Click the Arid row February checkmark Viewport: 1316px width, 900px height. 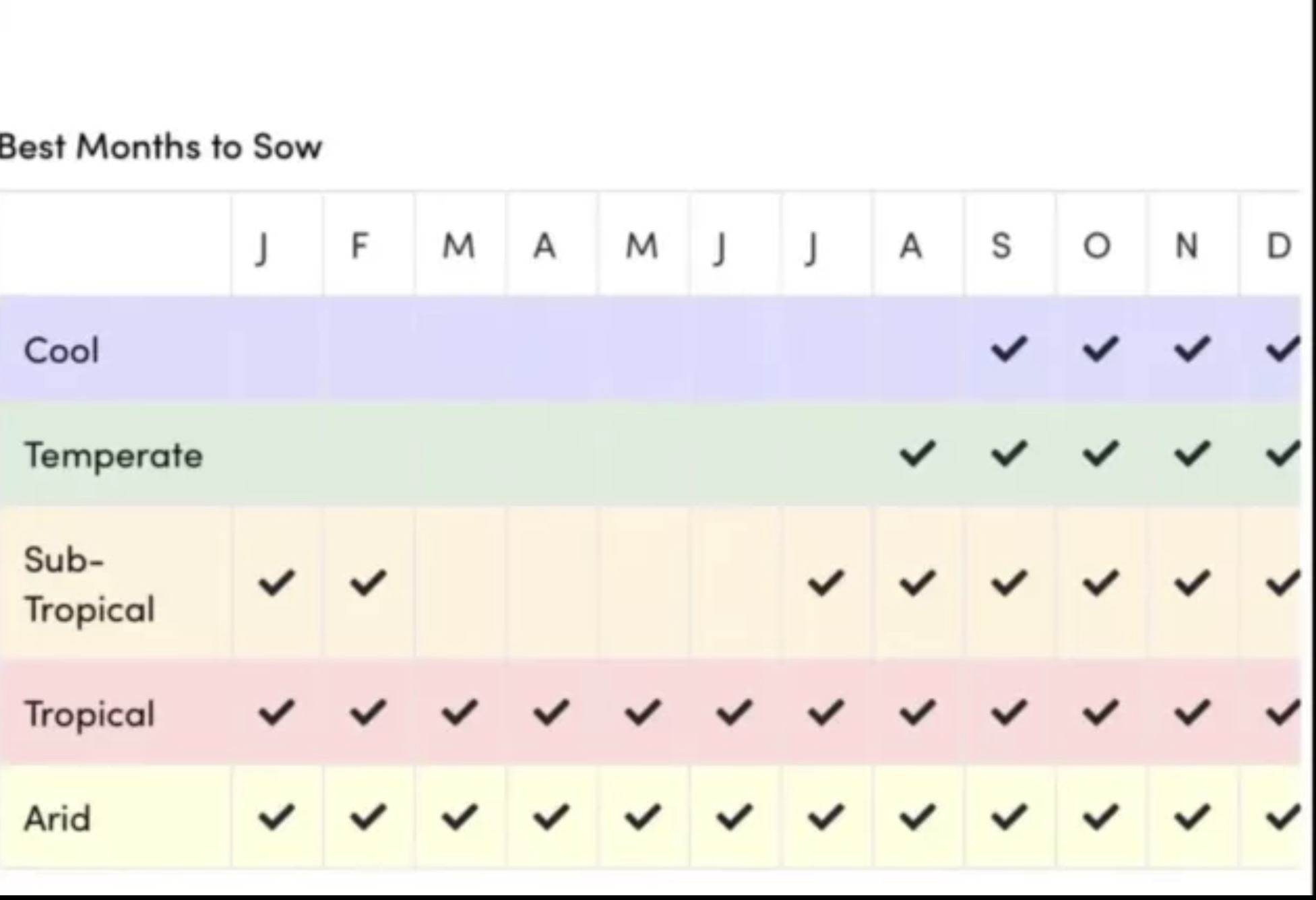point(368,817)
